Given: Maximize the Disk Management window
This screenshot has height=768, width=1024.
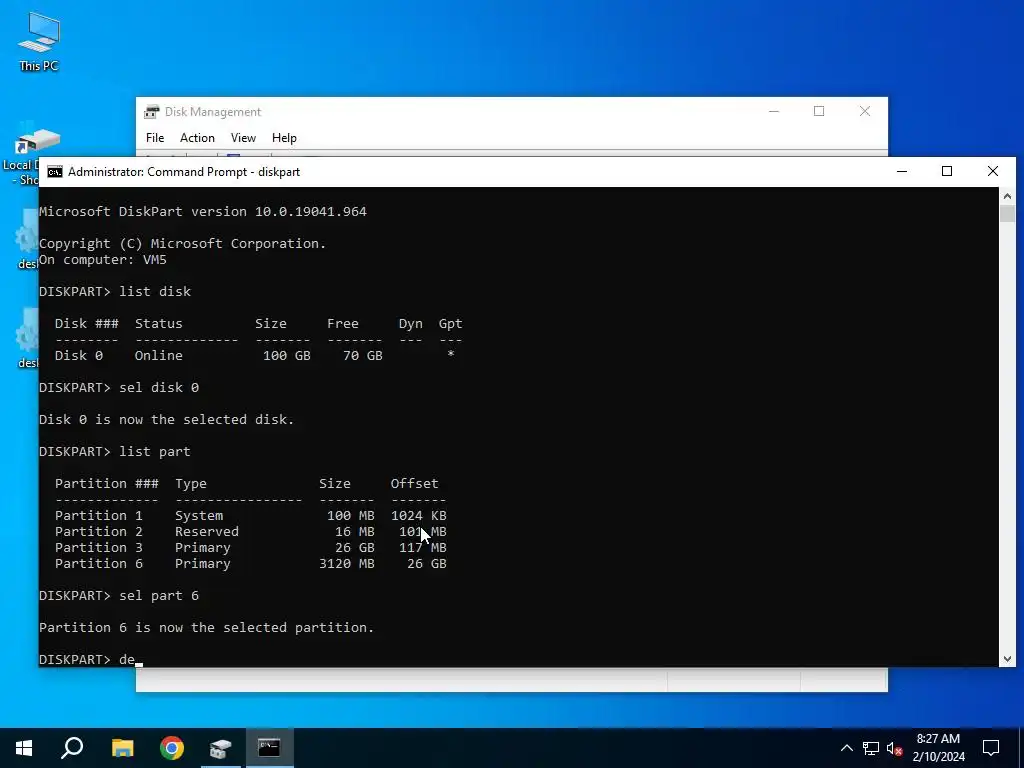Looking at the screenshot, I should [819, 112].
